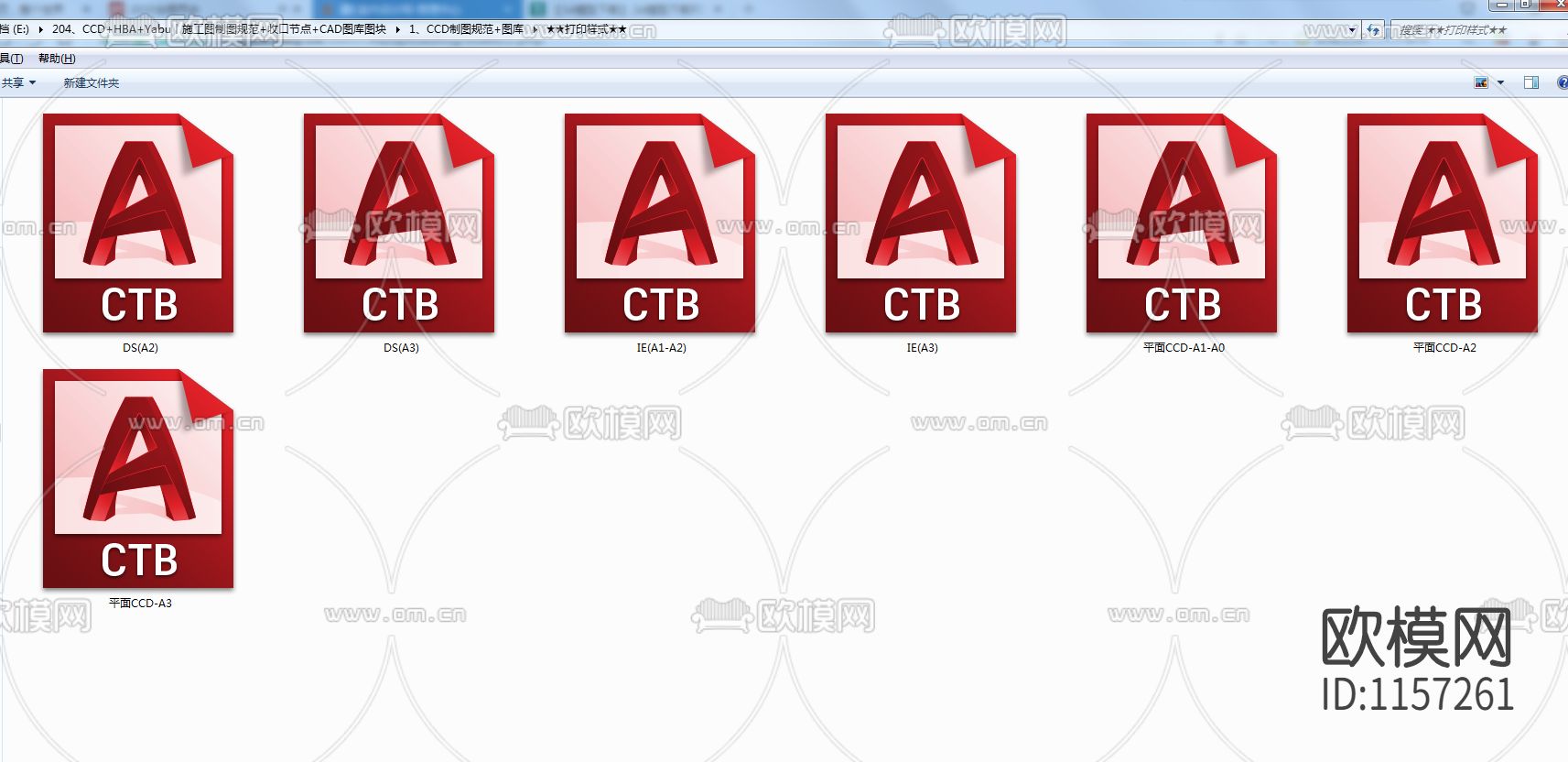The width and height of the screenshot is (1568, 762).
Task: Click the 新建文件夹 button
Action: [91, 82]
